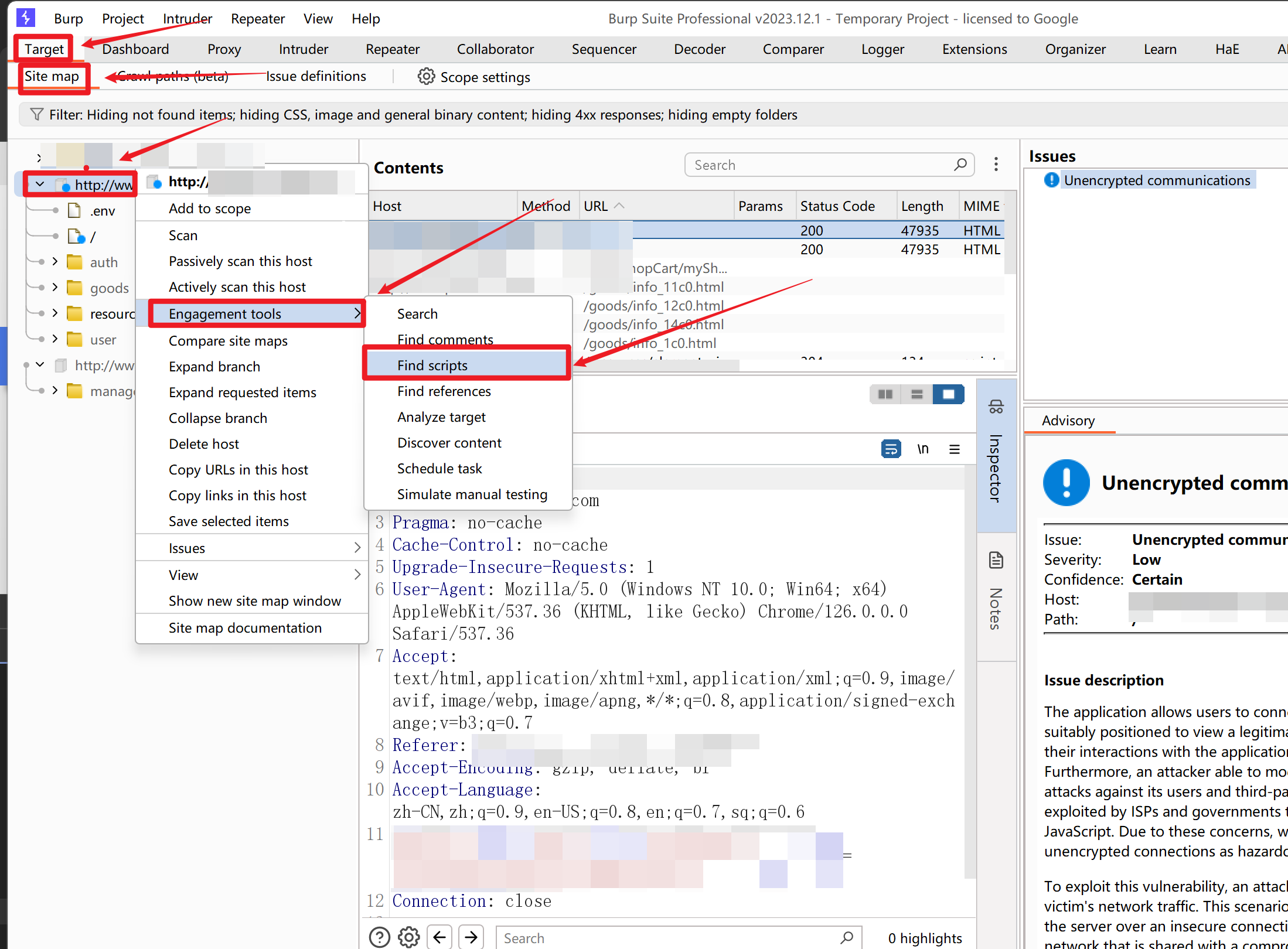
Task: Open the Advisory tab
Action: click(x=1068, y=421)
